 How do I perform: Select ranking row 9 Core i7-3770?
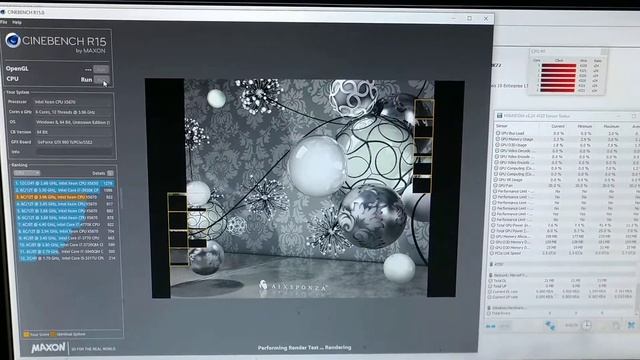pos(66,238)
